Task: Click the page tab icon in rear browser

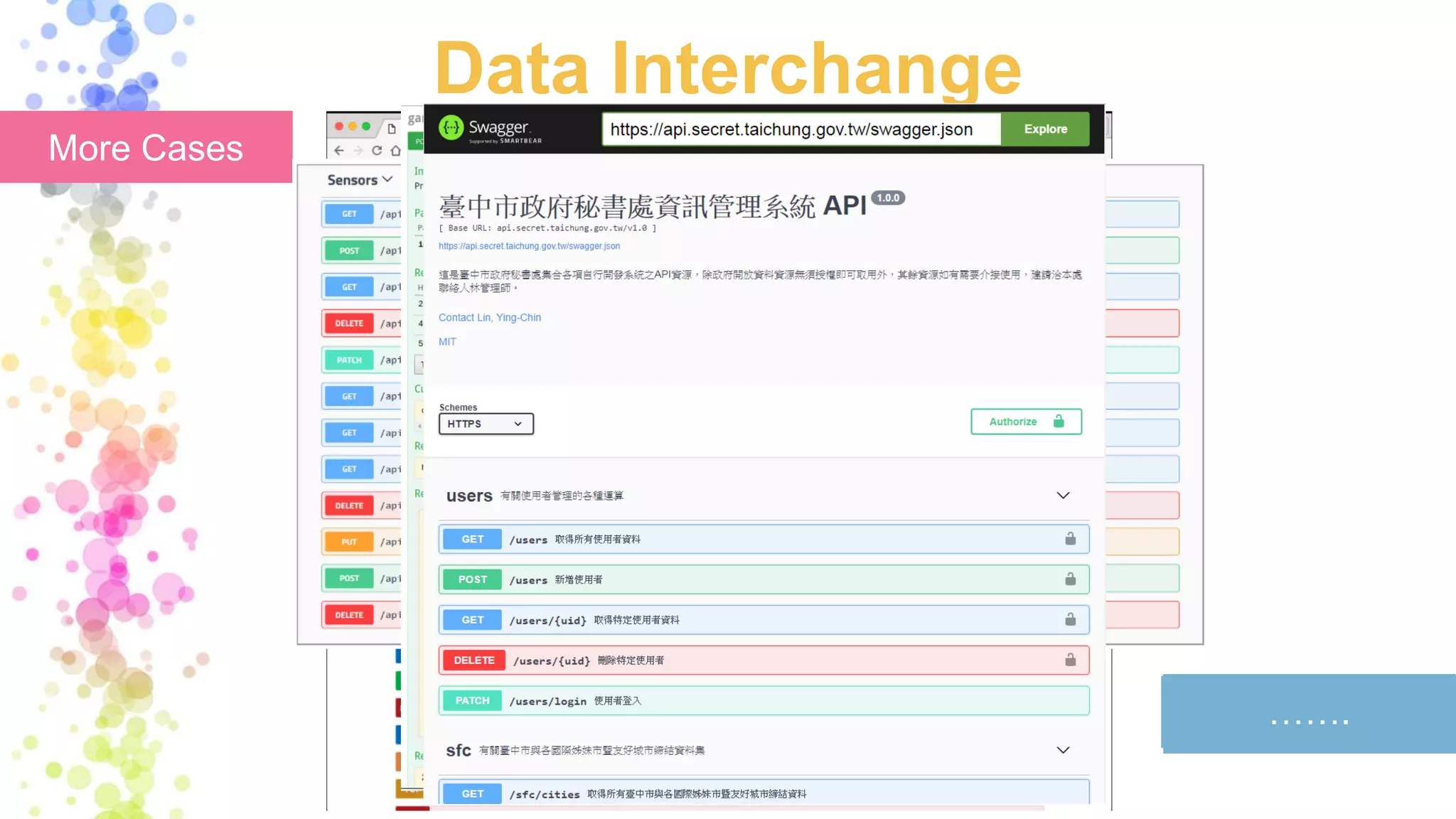Action: tap(391, 129)
